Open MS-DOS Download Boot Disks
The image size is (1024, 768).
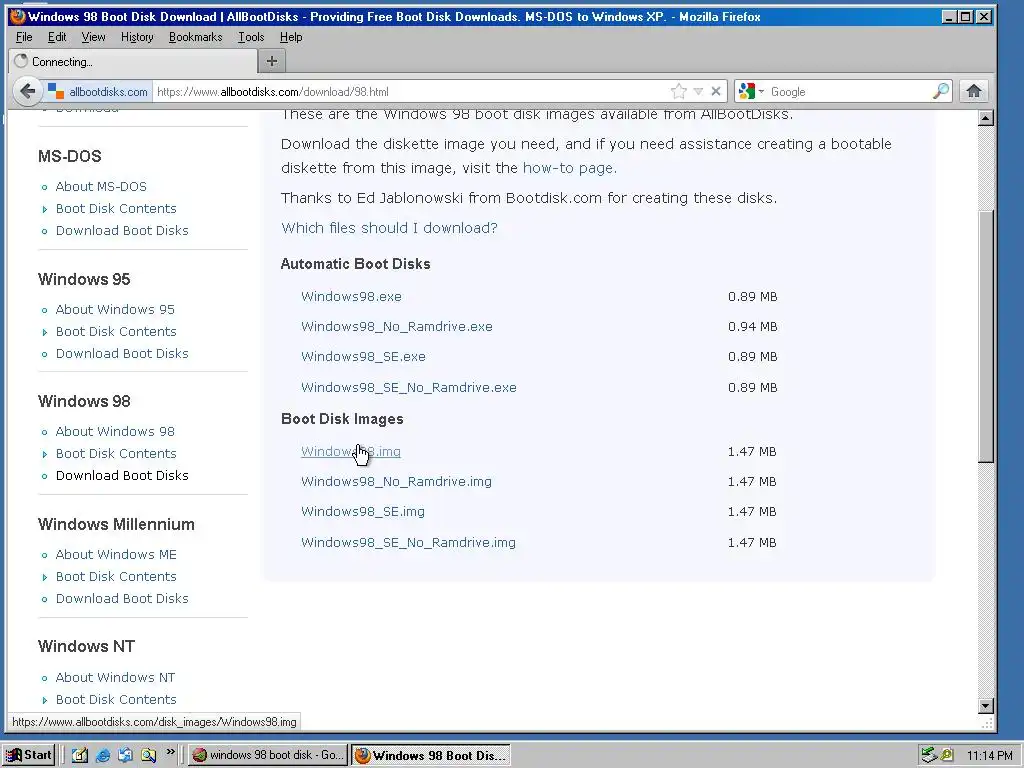[x=122, y=231]
